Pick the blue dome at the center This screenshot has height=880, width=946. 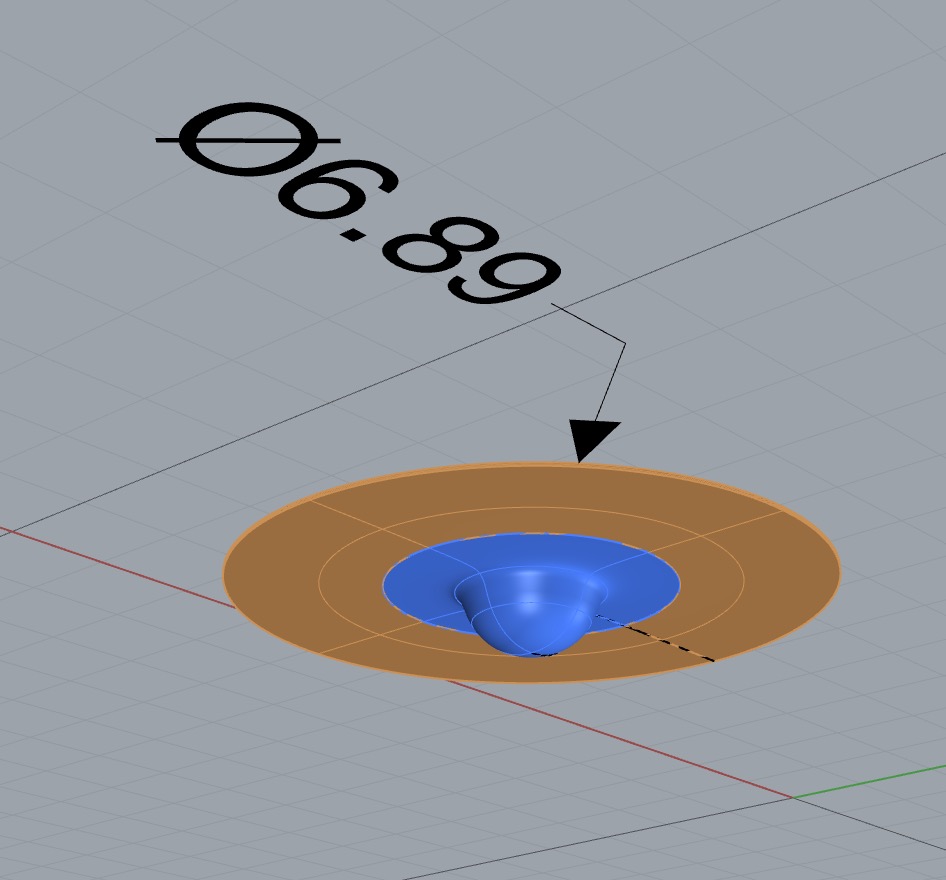530,612
